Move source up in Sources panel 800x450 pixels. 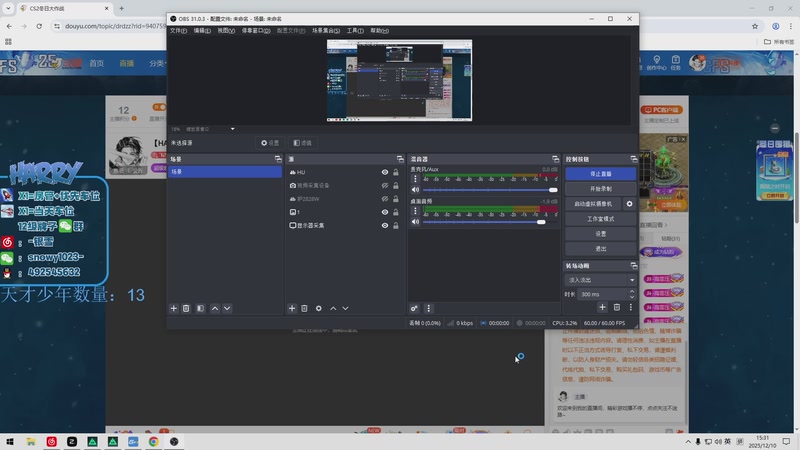[x=333, y=308]
